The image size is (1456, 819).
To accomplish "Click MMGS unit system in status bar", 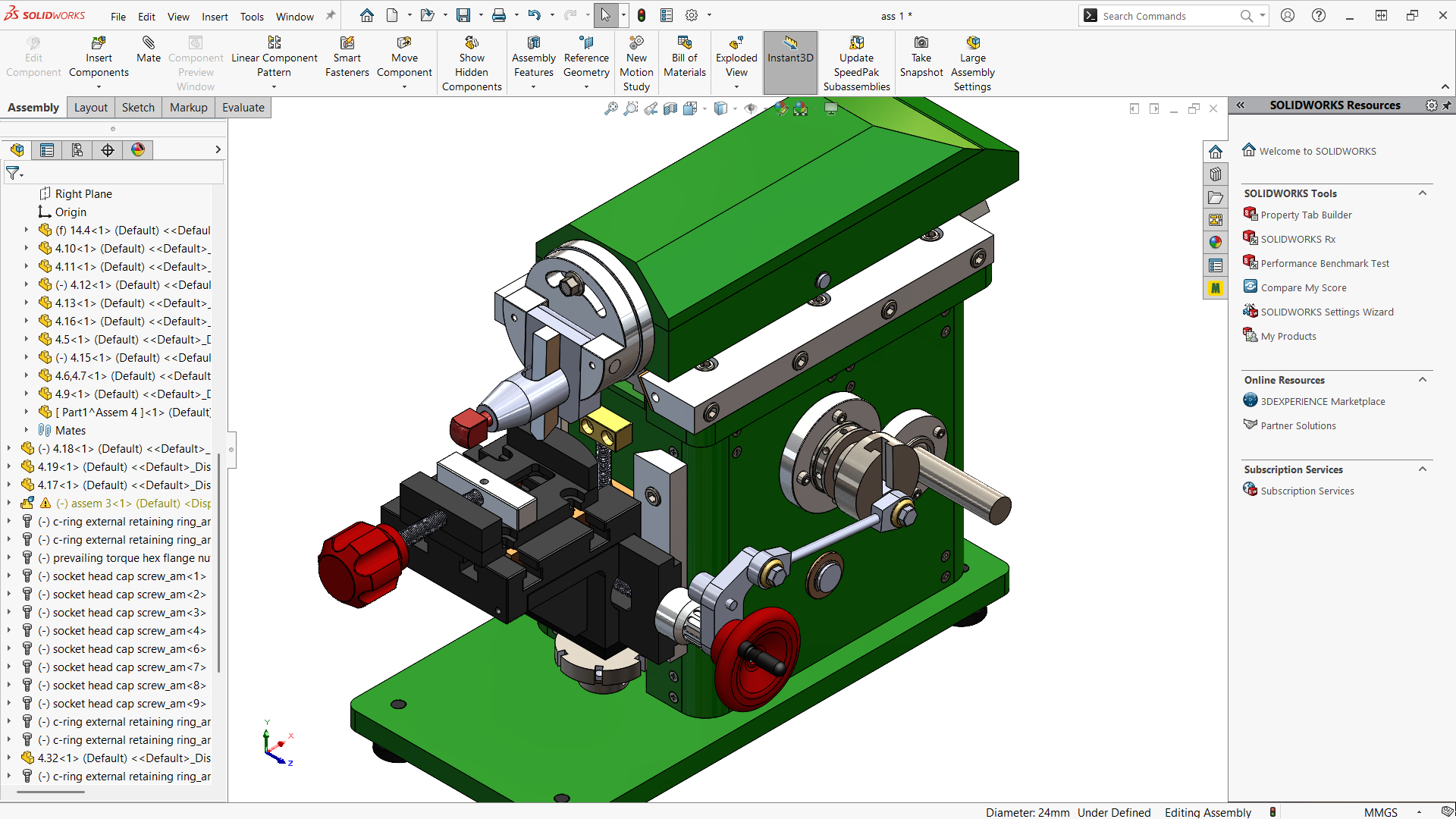I will [1380, 812].
